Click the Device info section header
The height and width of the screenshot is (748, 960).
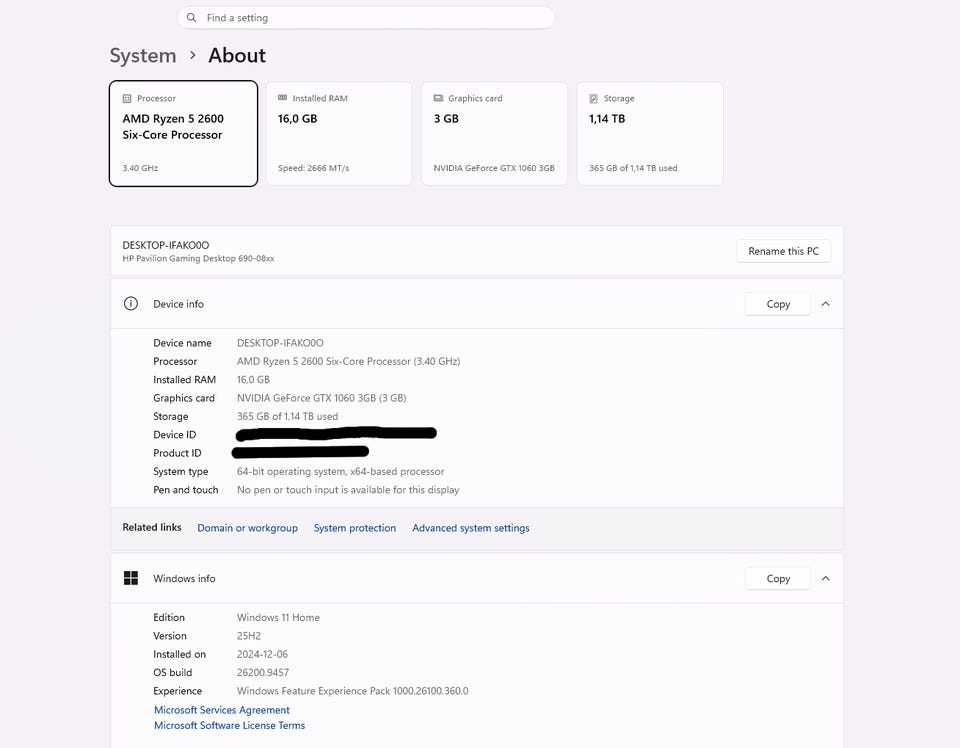pos(476,304)
